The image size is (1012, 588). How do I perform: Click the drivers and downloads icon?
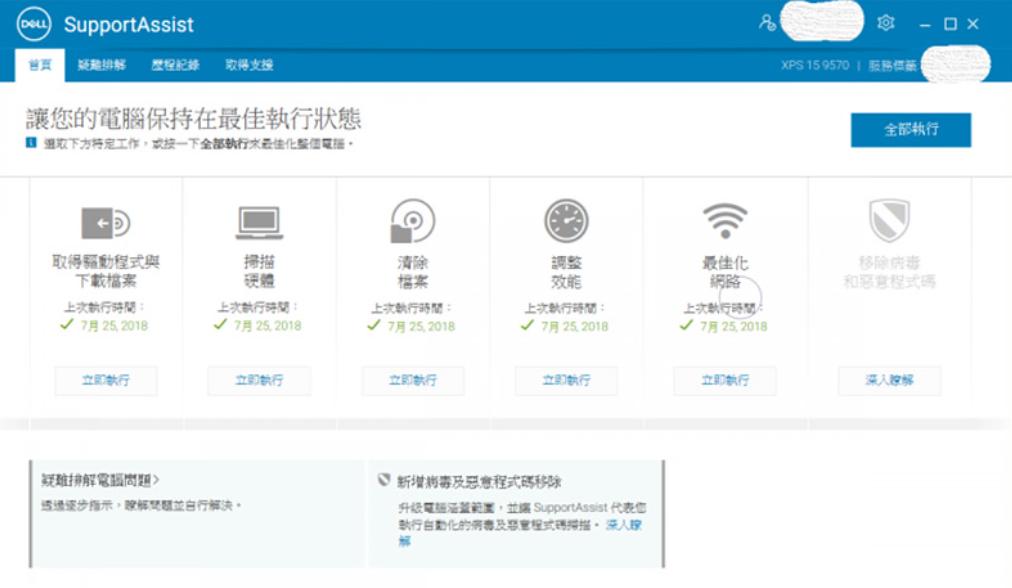click(106, 223)
